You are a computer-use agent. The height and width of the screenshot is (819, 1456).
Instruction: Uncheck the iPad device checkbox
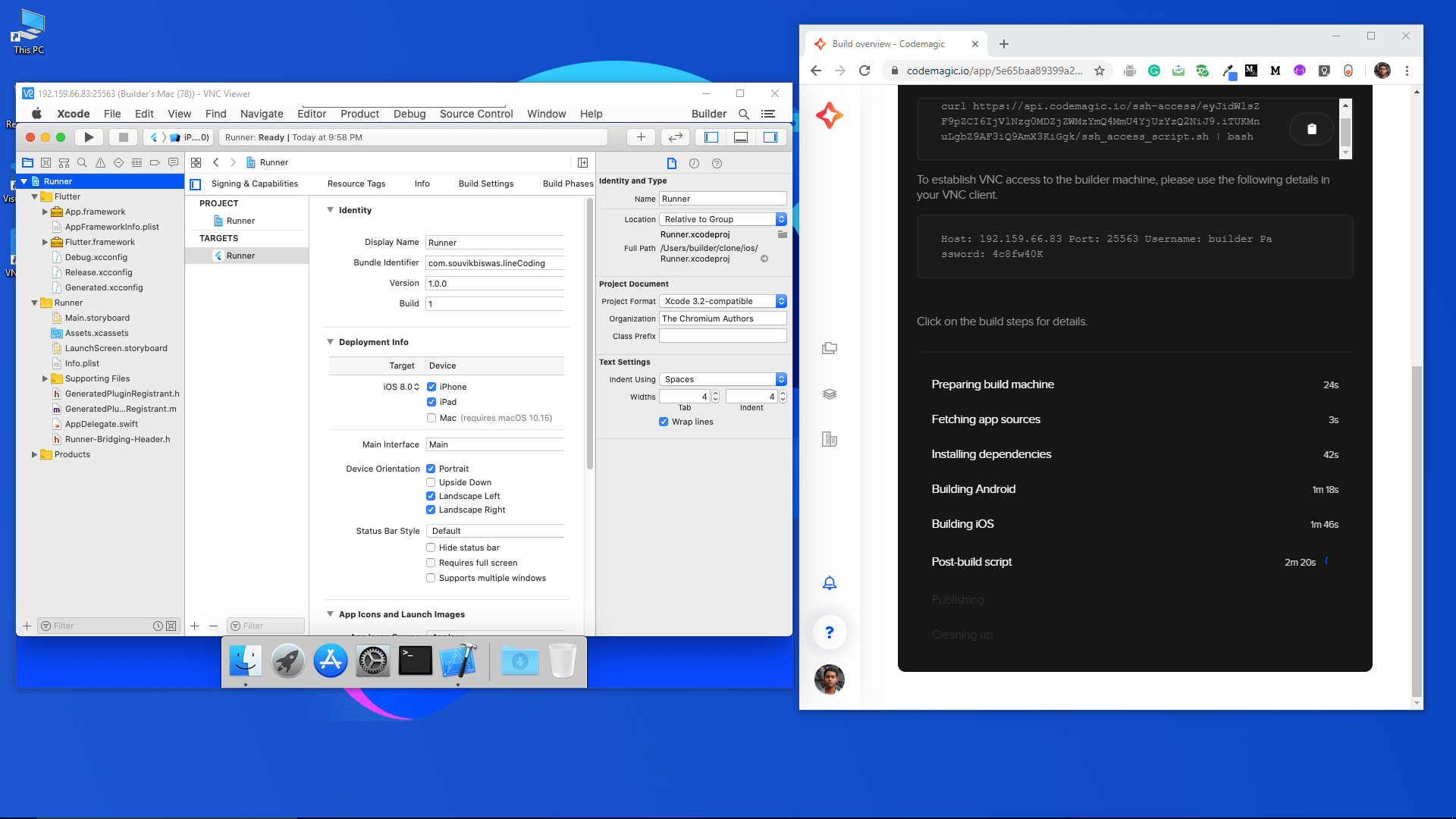[431, 402]
